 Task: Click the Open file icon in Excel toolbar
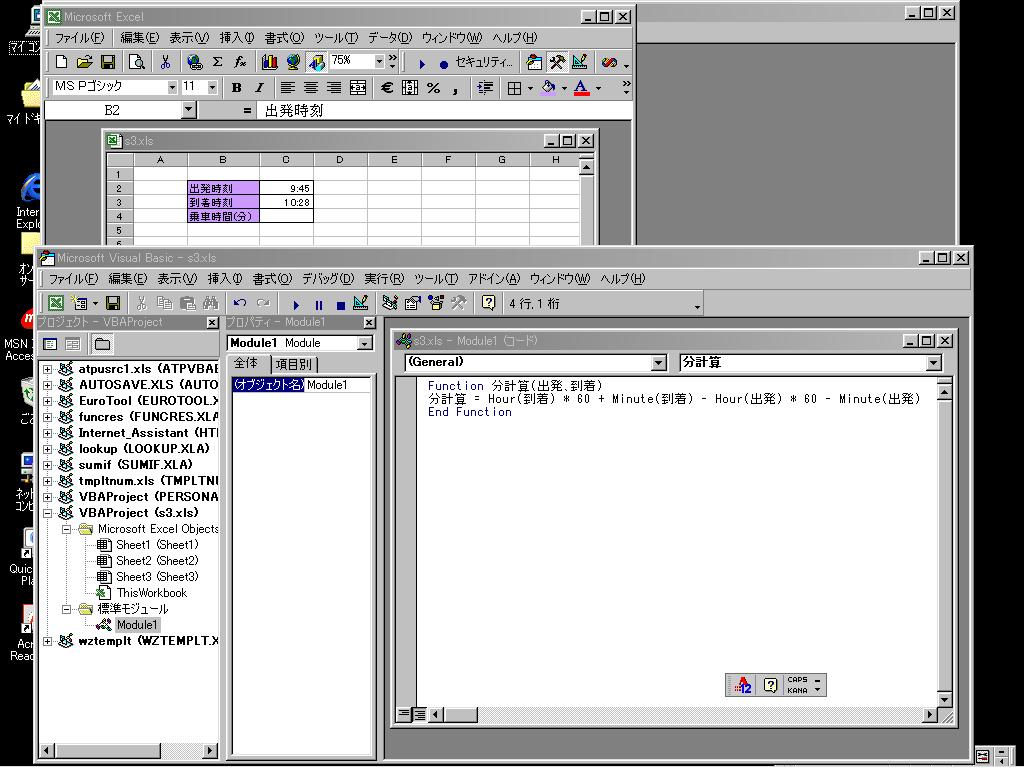[84, 62]
